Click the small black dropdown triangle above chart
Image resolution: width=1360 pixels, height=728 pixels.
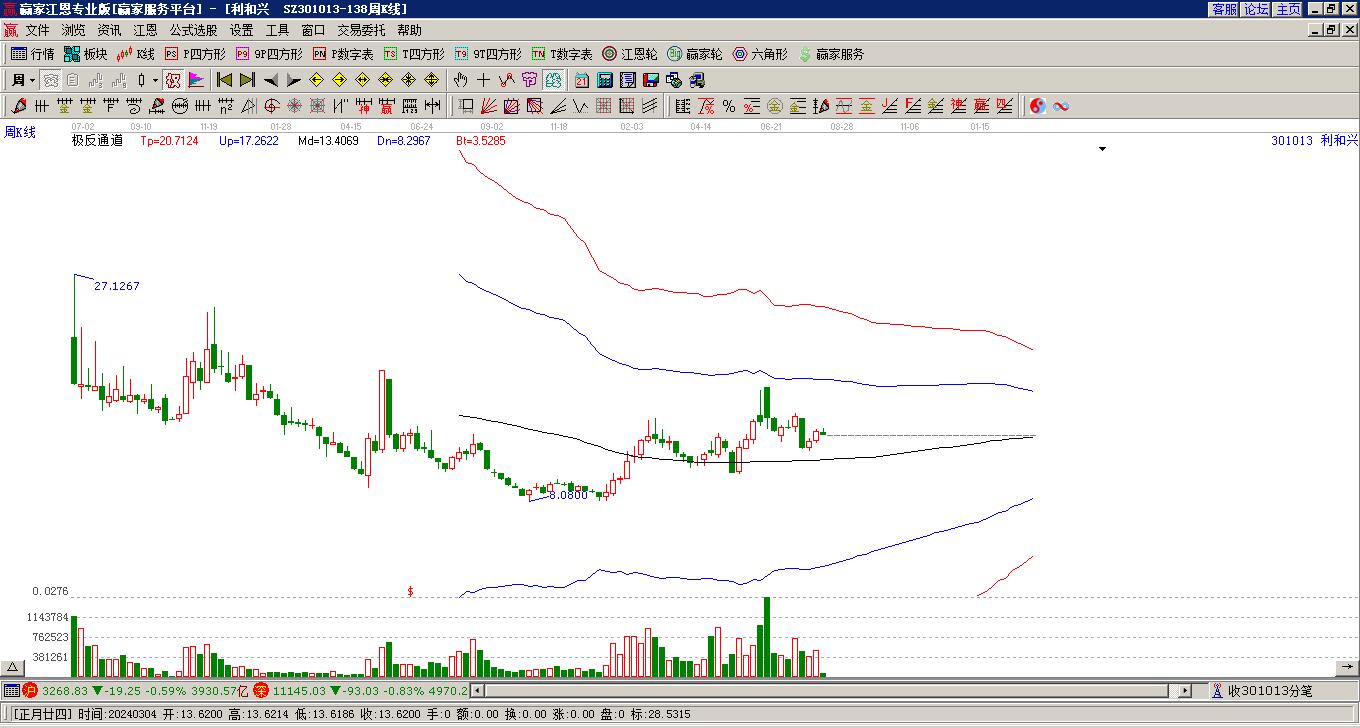[1103, 149]
